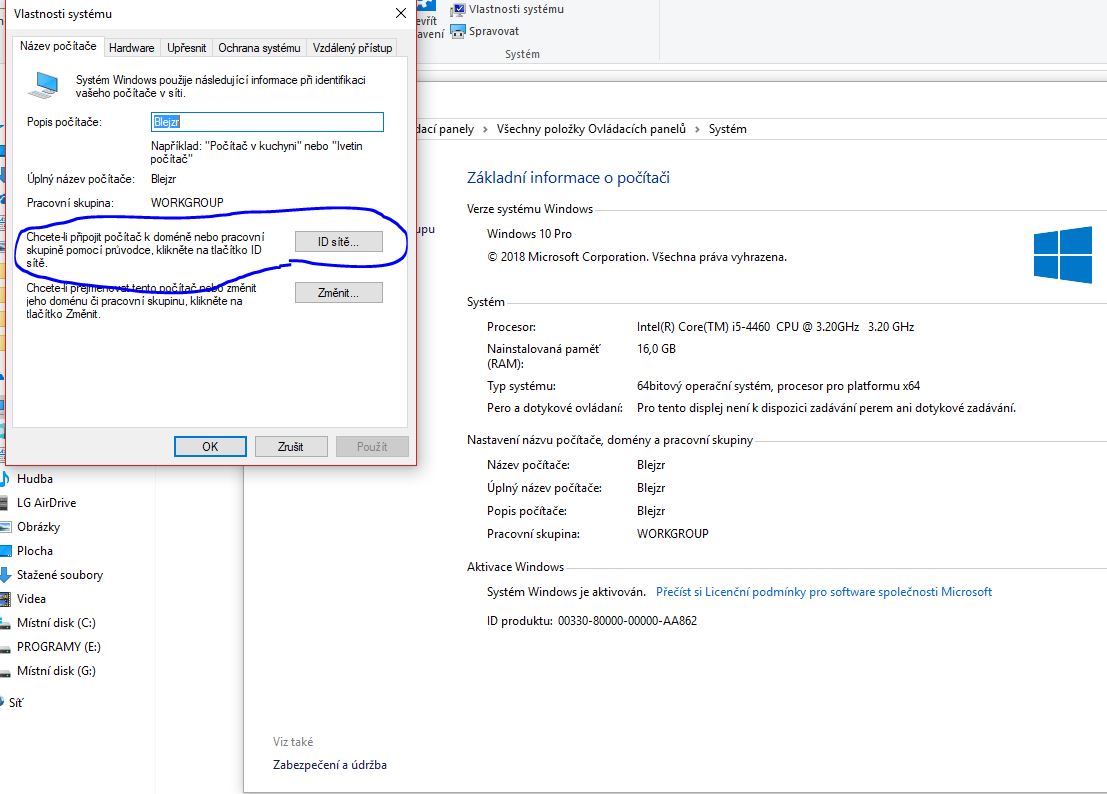Click the product ID 00330-80000-00000-AA862
Viewport: 1107px width, 794px height.
627,621
